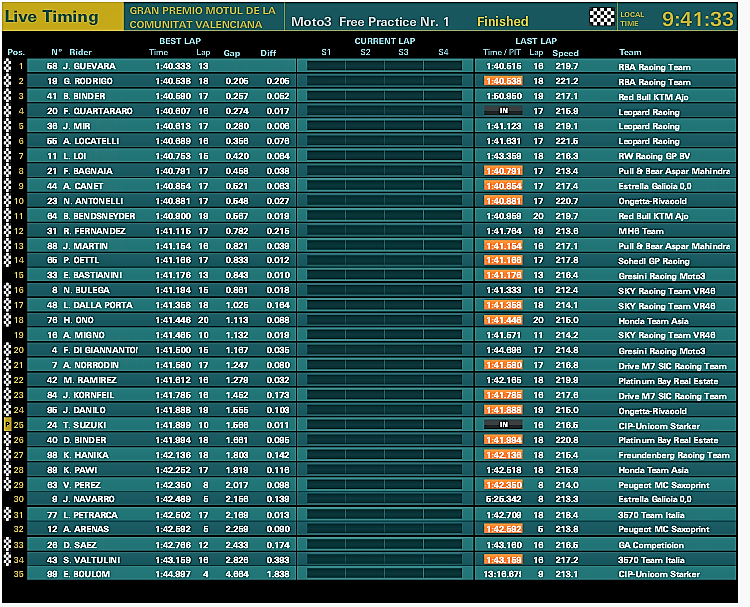The width and height of the screenshot is (750, 607).
Task: Click the finish flag icon on L. LOI's row
Action: coord(7,156)
